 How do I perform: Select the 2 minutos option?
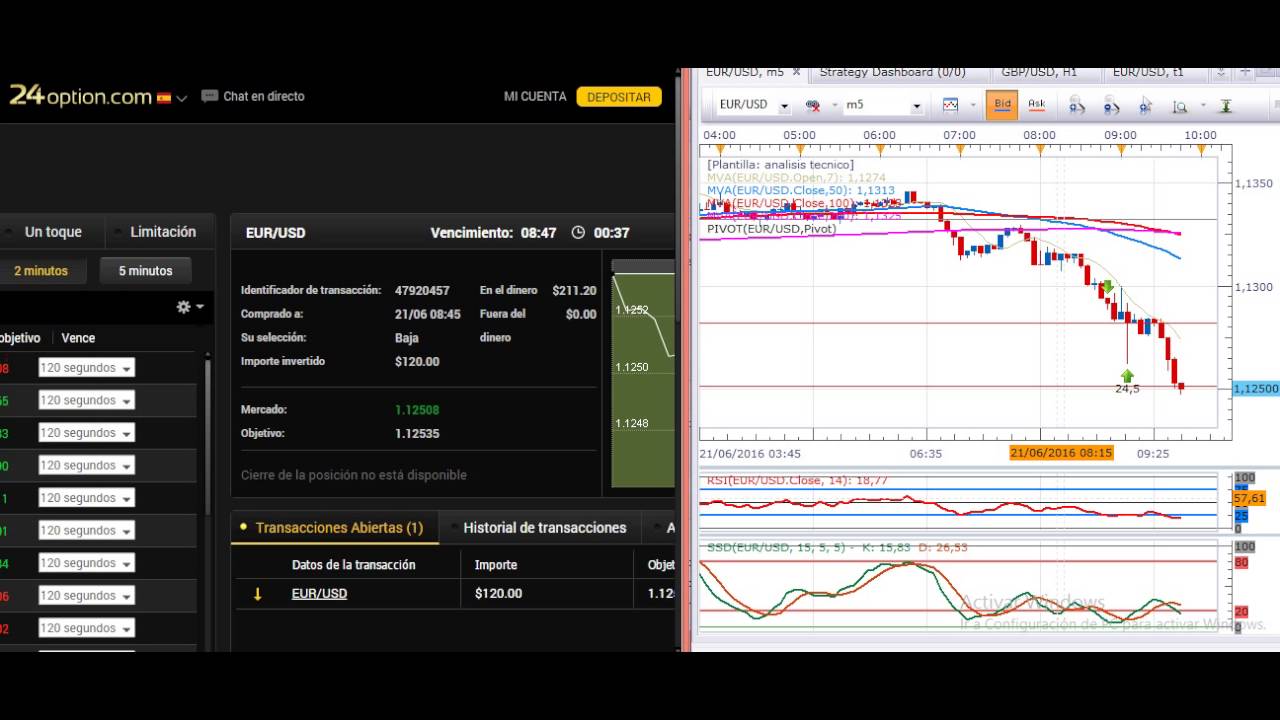point(41,271)
